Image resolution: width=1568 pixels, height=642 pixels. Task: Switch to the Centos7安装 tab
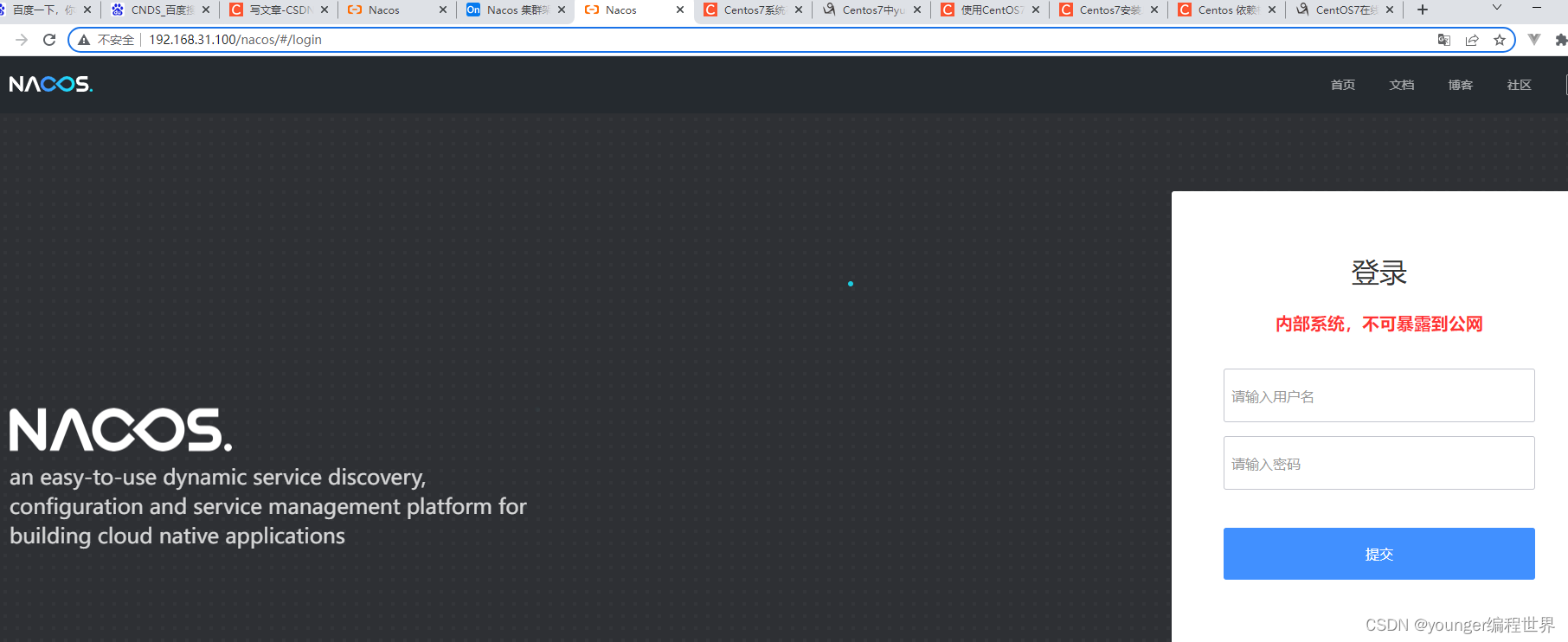(x=1107, y=10)
